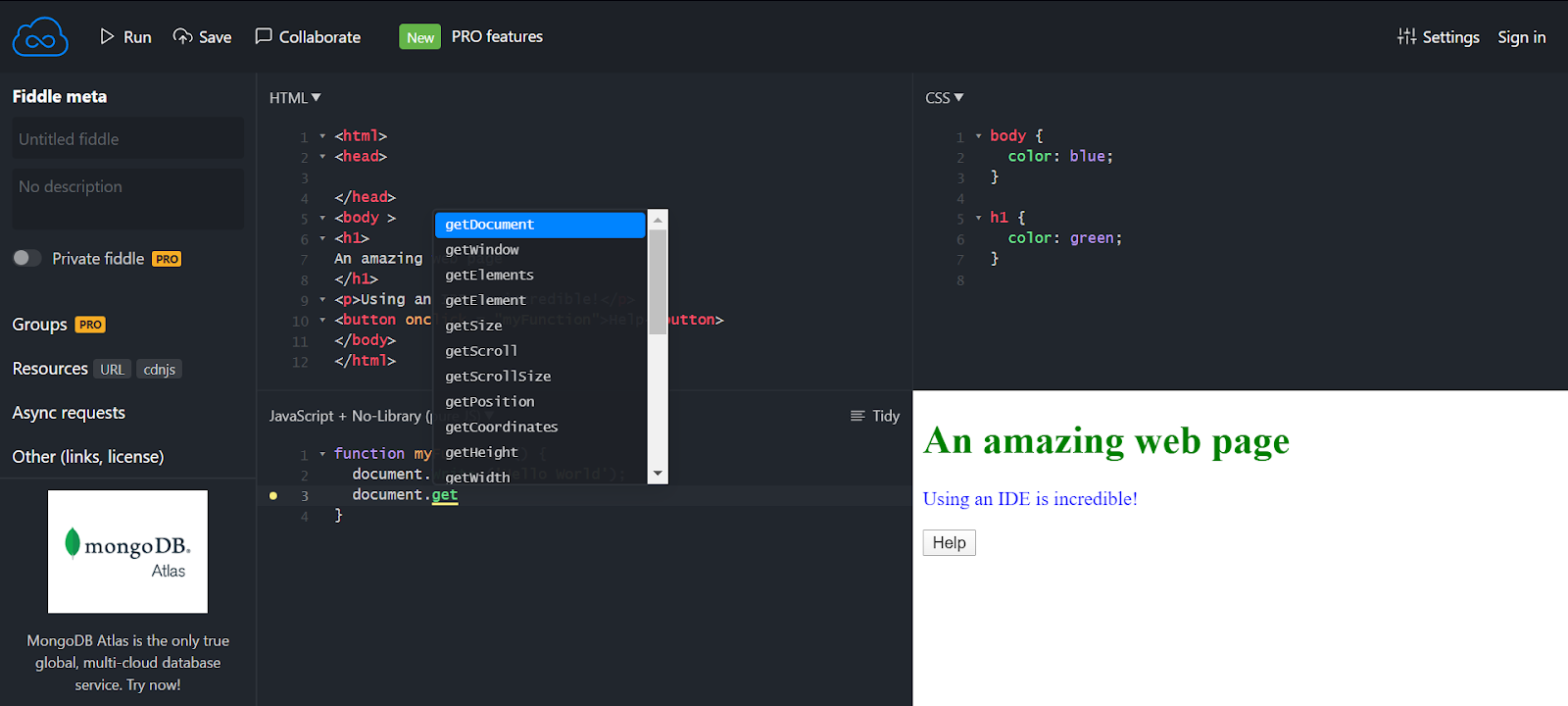The image size is (1568, 706).
Task: Open Settings via the sliders icon
Action: 1406,36
